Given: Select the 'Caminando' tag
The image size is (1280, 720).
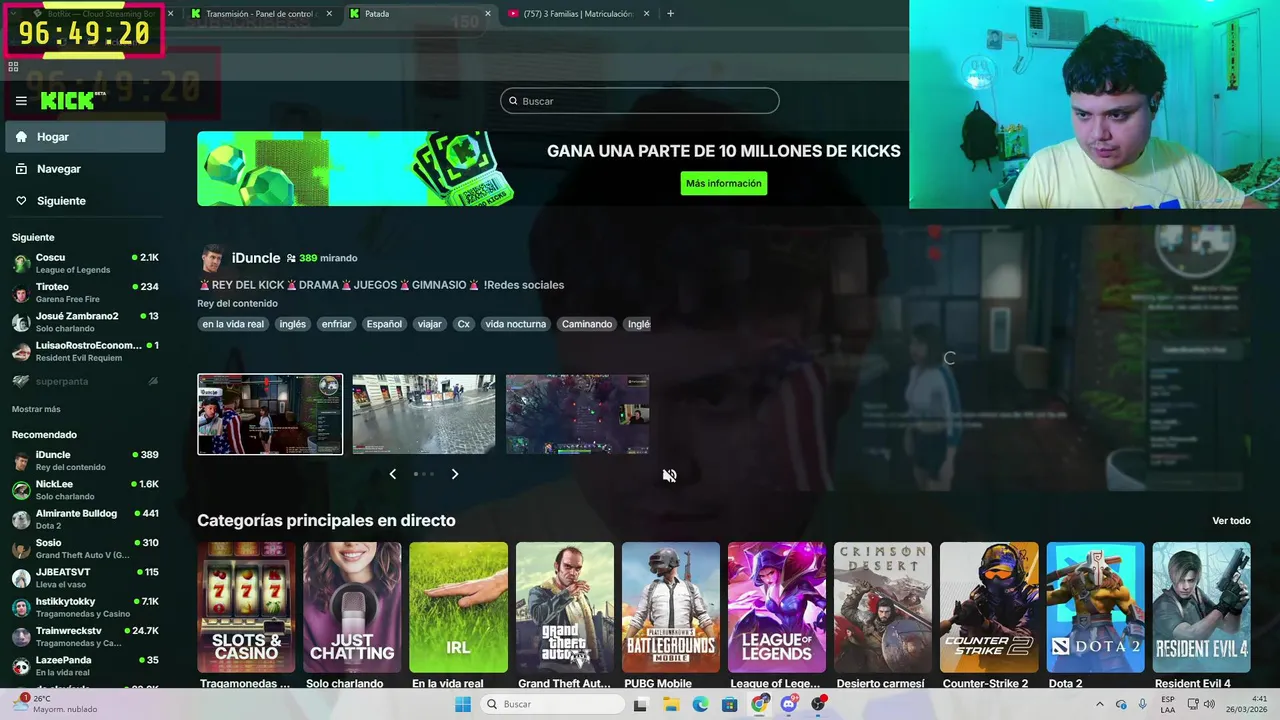Looking at the screenshot, I should coord(587,324).
